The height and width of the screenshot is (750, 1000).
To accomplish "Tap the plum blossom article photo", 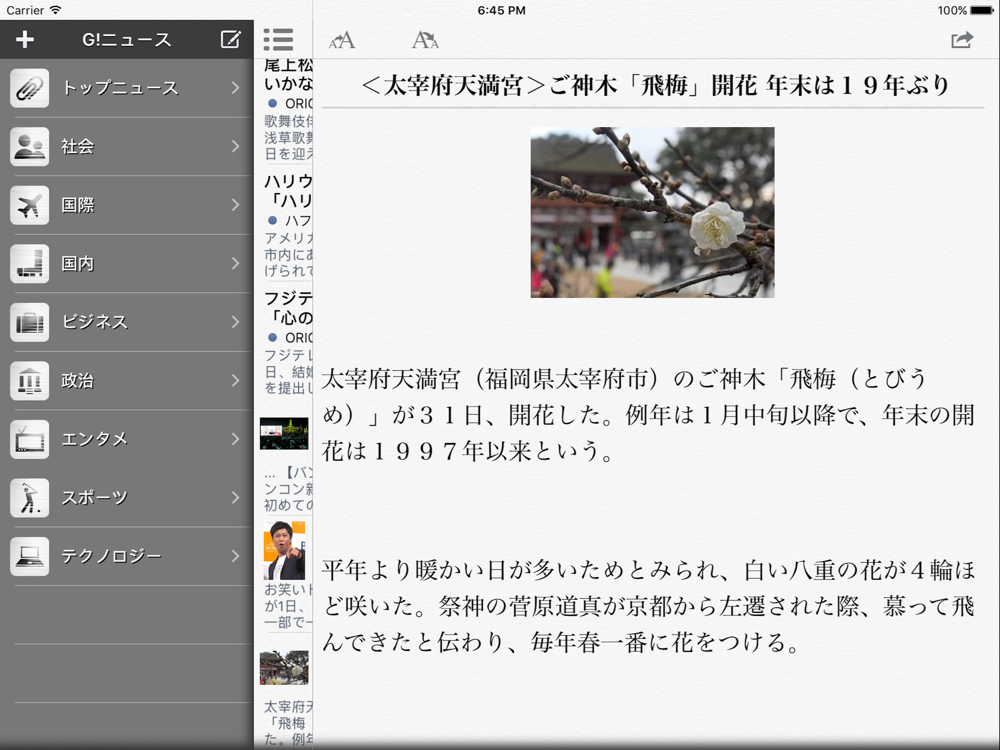I will [x=652, y=212].
